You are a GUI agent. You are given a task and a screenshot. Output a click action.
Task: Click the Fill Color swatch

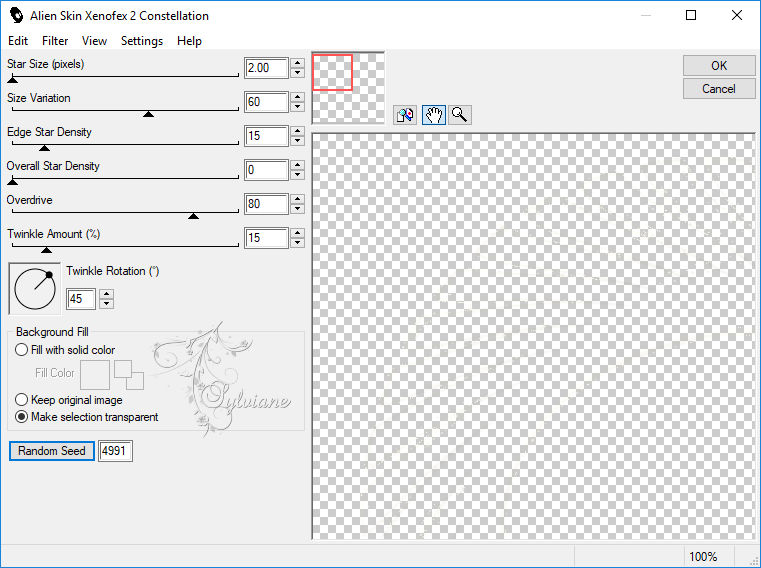pos(95,375)
